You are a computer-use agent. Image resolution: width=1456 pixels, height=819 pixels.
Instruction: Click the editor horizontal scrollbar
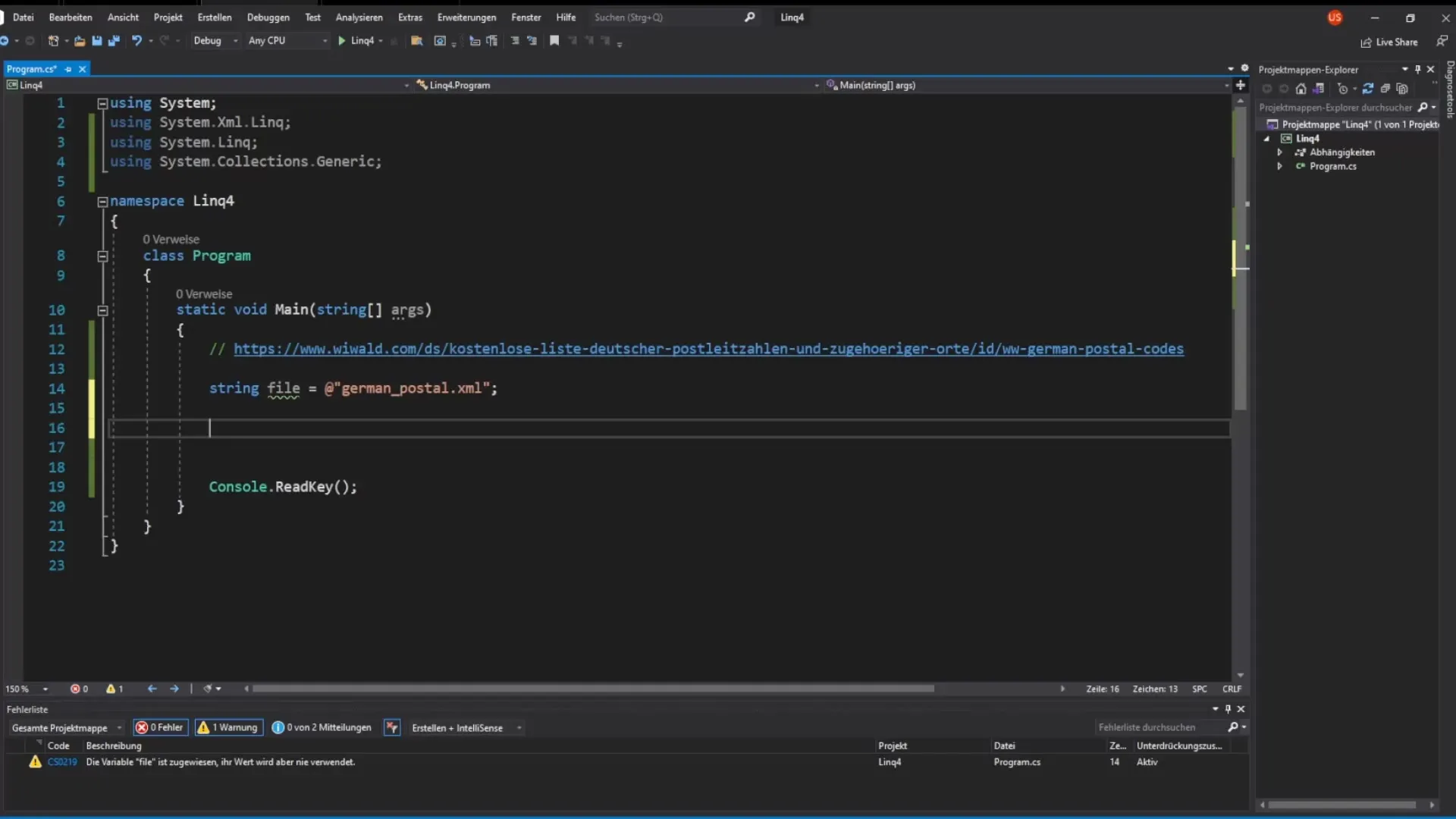593,689
